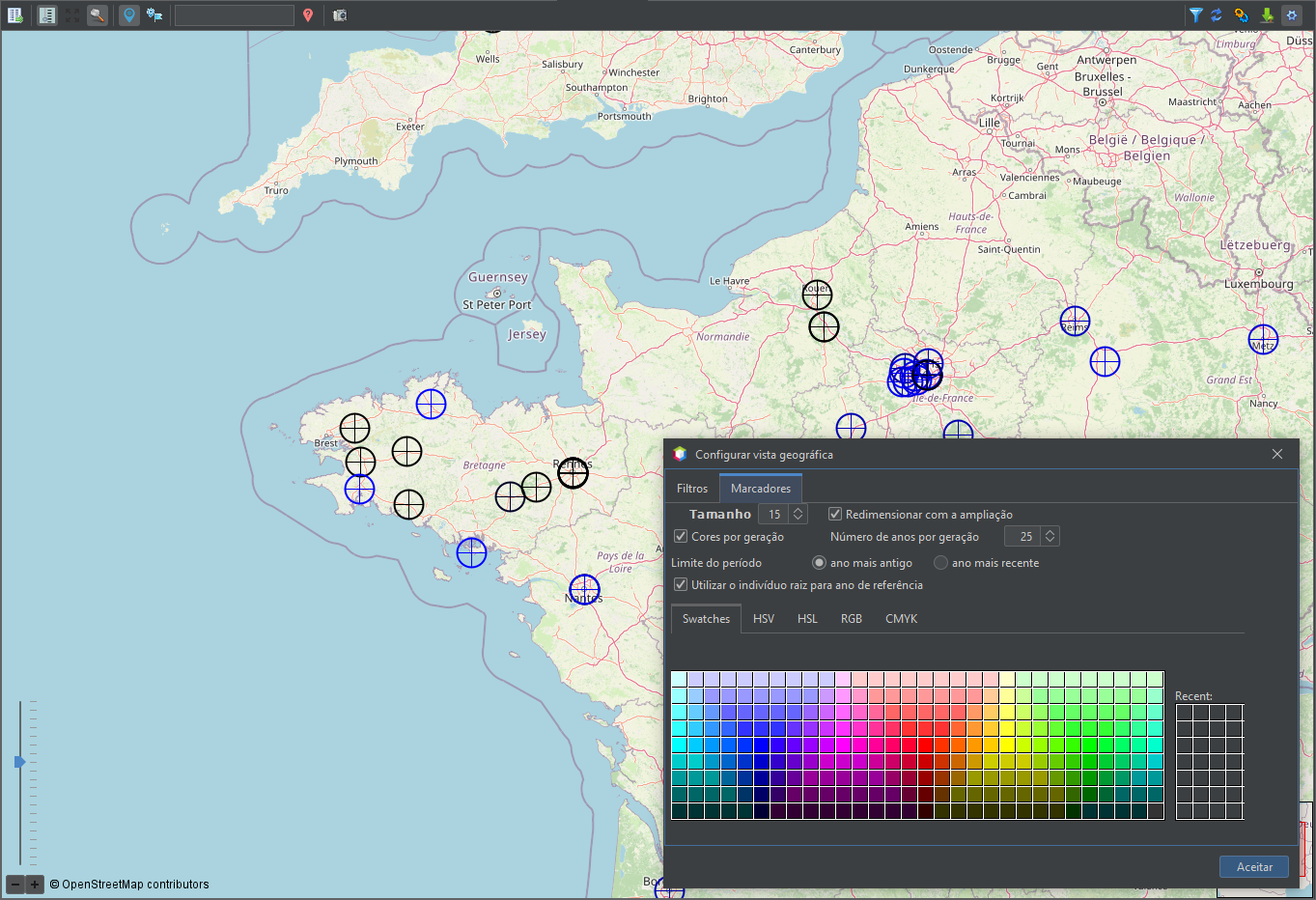Switch to the Filtros tab
Image resolution: width=1316 pixels, height=900 pixels.
(692, 489)
